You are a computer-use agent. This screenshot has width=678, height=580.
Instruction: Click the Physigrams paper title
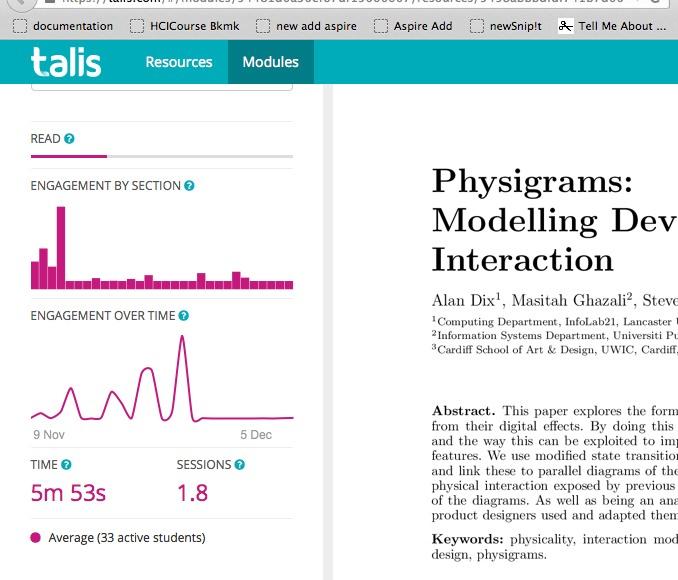[555, 220]
